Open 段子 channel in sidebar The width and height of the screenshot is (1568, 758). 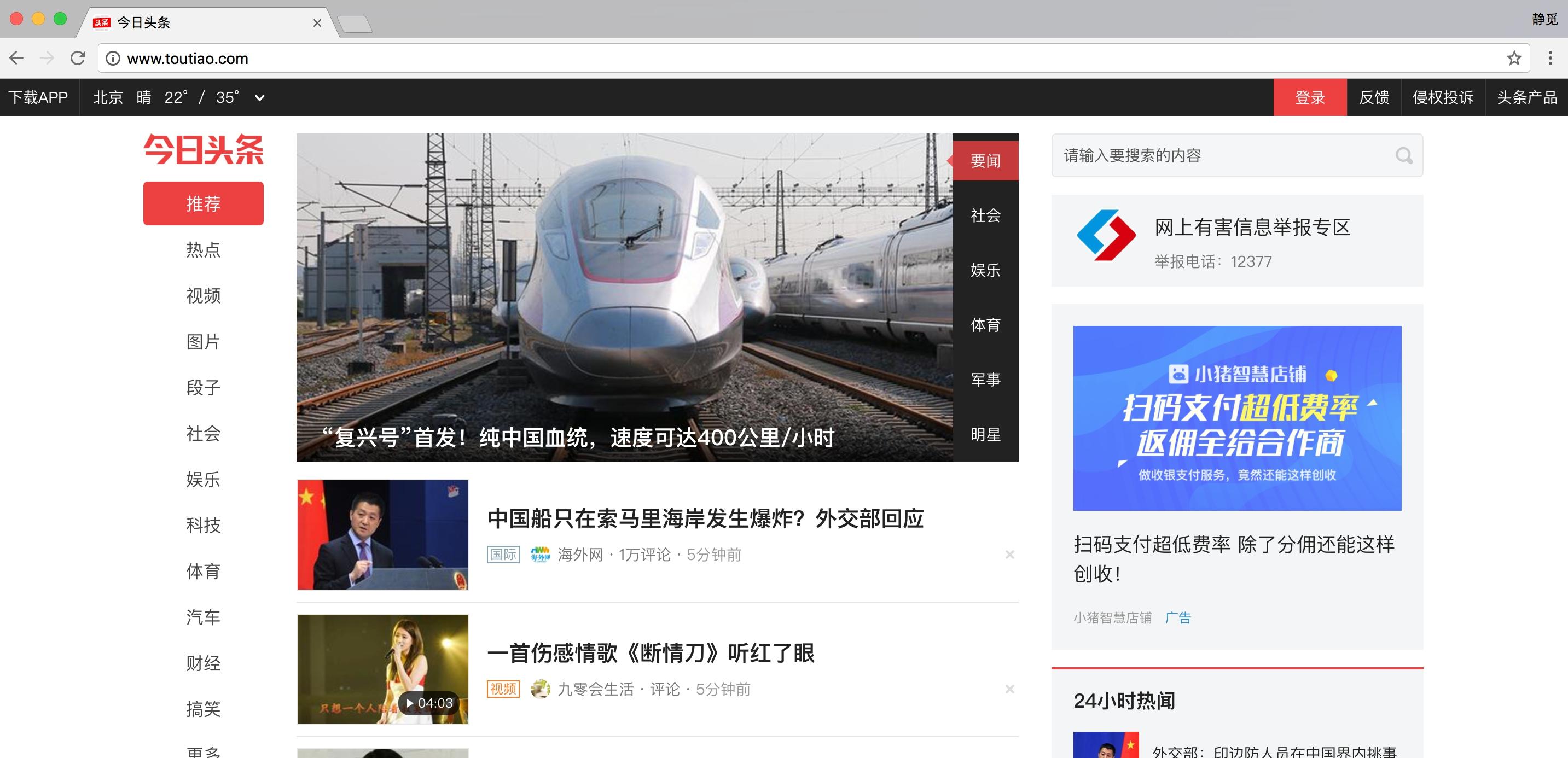(x=204, y=388)
